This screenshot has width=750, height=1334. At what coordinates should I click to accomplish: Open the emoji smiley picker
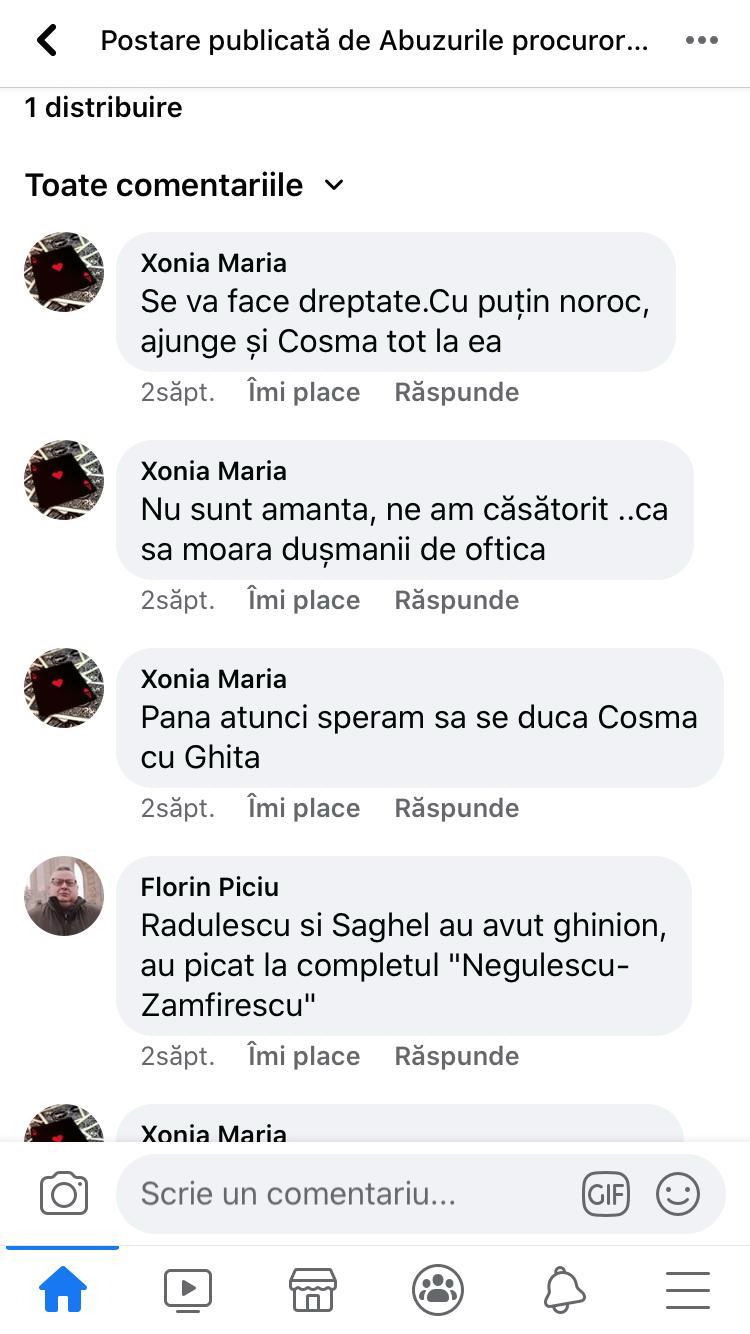pos(678,1194)
